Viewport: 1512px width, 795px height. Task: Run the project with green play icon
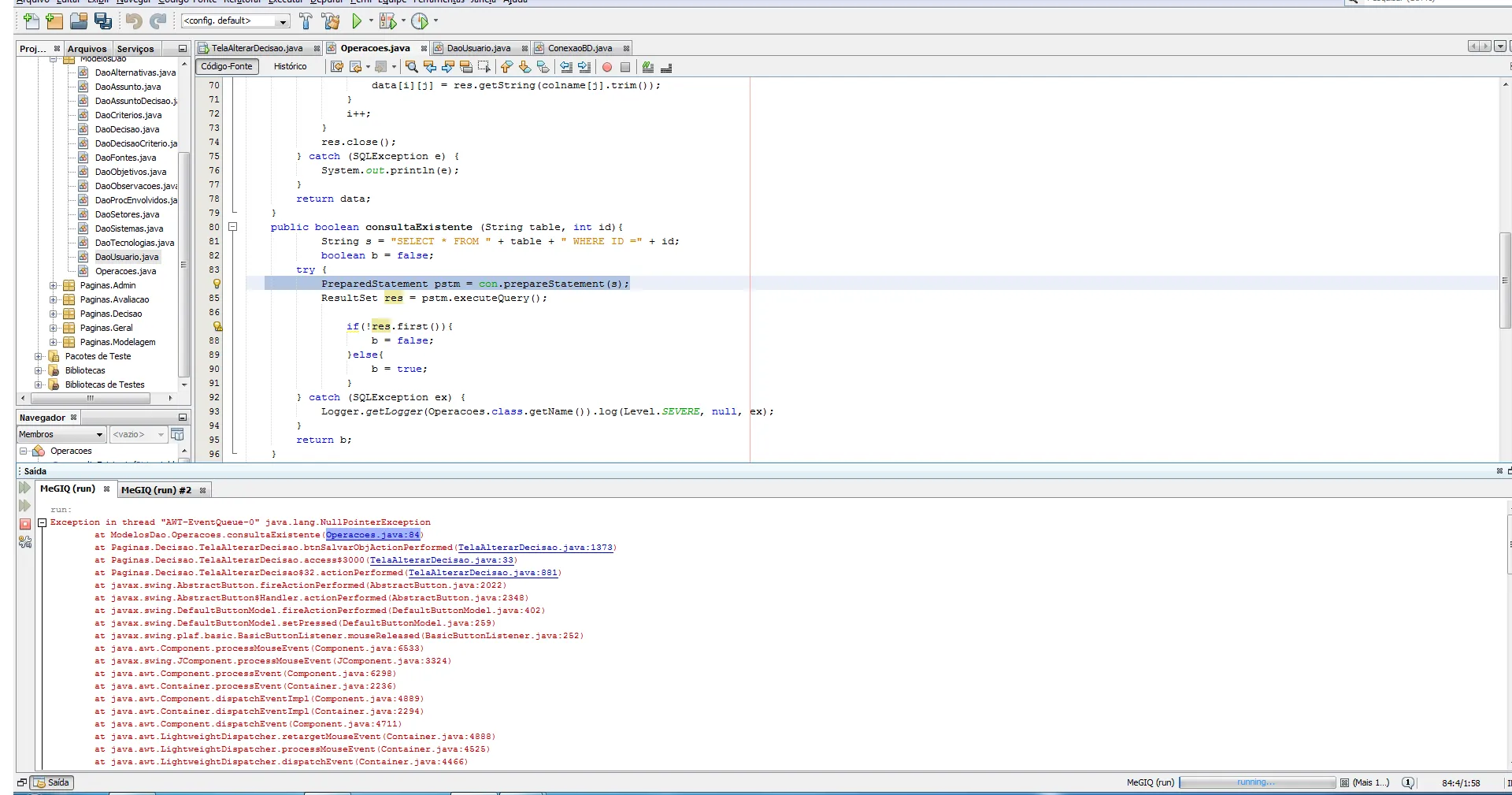point(357,21)
